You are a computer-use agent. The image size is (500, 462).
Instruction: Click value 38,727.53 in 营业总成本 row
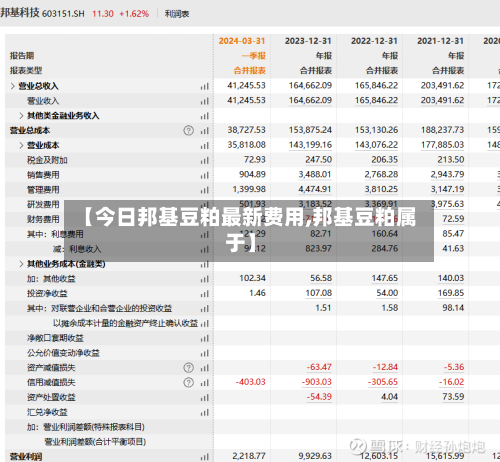pyautogui.click(x=247, y=130)
